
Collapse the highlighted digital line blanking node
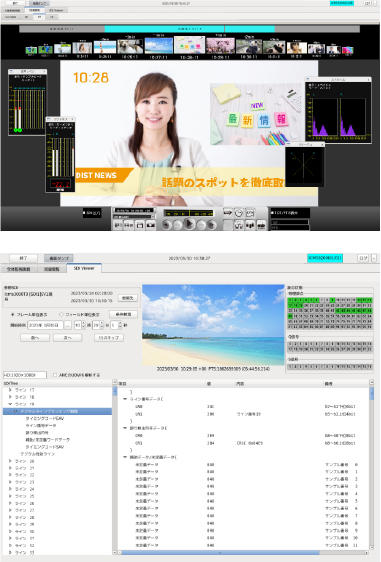tap(15, 411)
